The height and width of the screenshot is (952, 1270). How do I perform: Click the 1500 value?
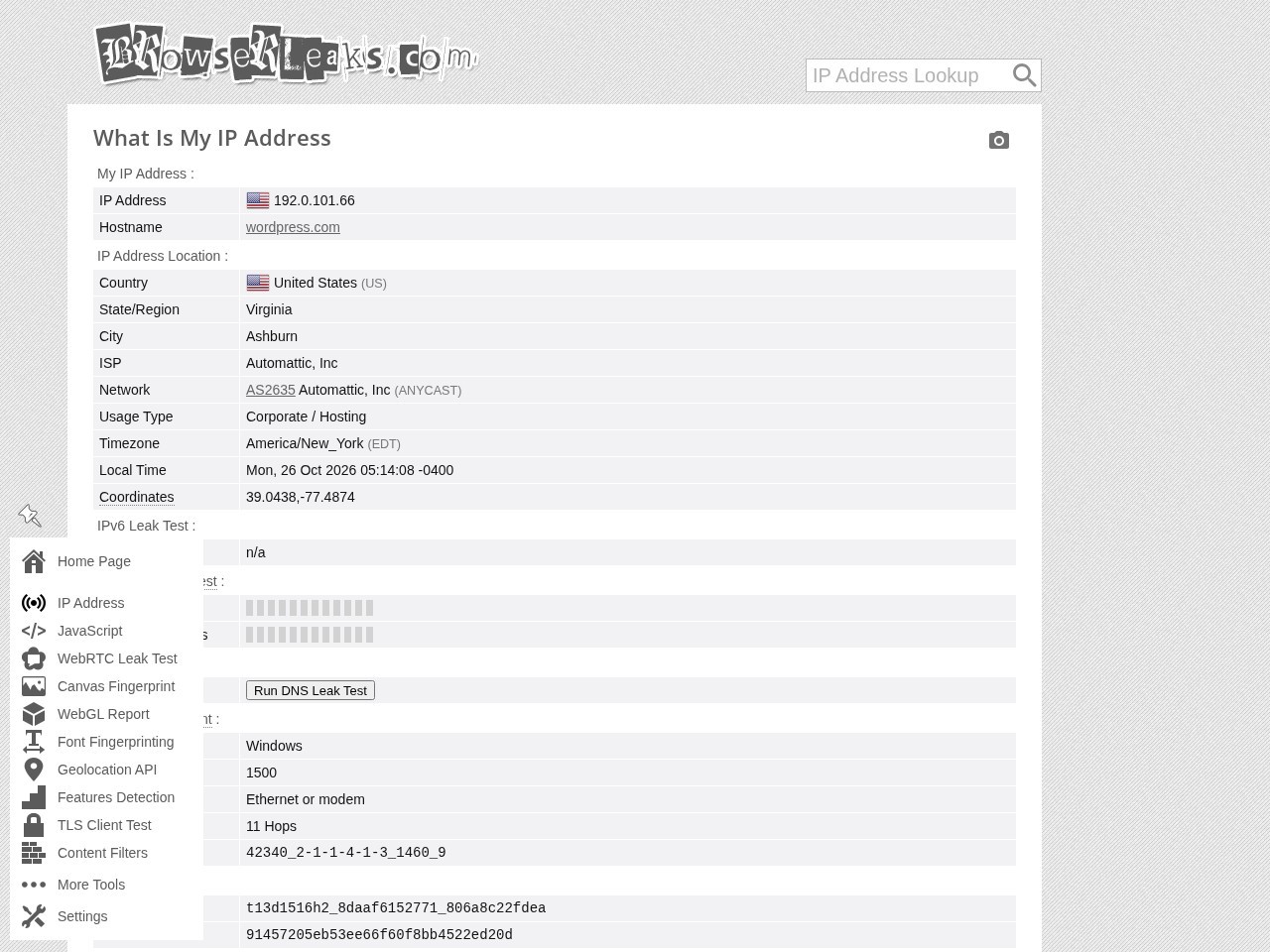[261, 773]
